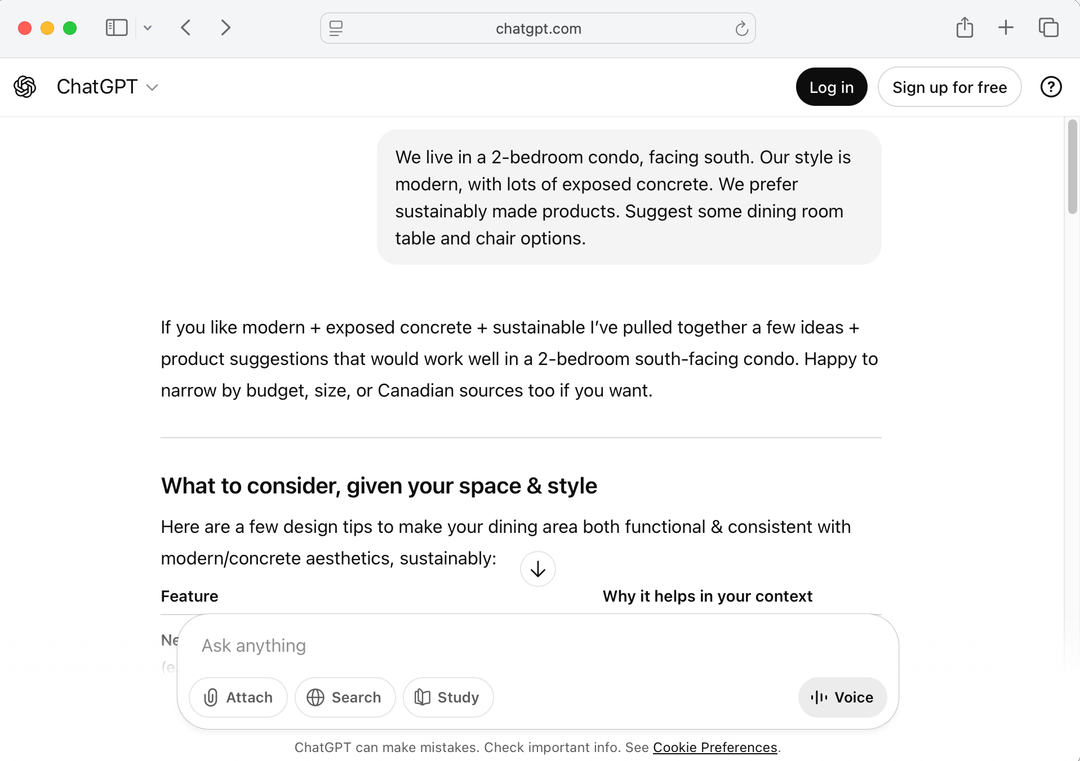The image size is (1080, 761).
Task: Show all tabs in Safari
Action: coord(1048,28)
